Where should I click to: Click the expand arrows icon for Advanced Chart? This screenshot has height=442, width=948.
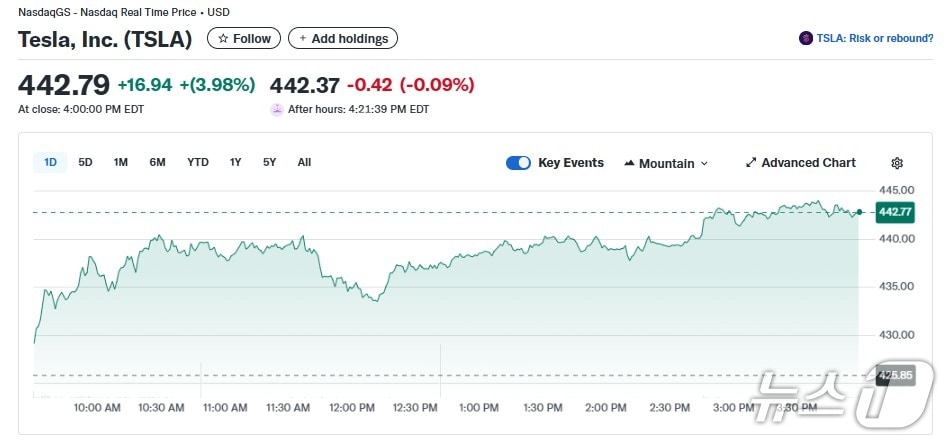751,163
